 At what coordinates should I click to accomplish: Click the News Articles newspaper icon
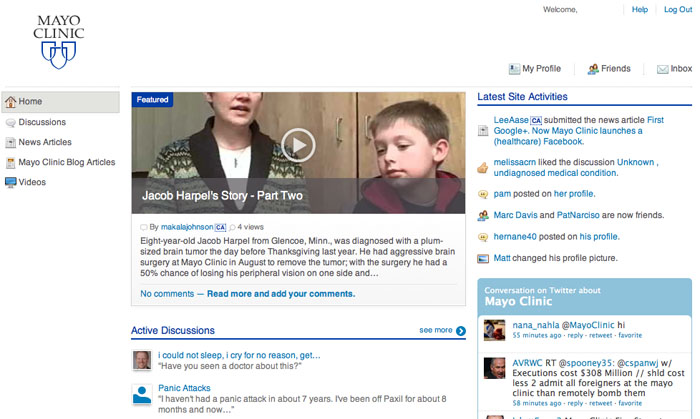[10, 143]
